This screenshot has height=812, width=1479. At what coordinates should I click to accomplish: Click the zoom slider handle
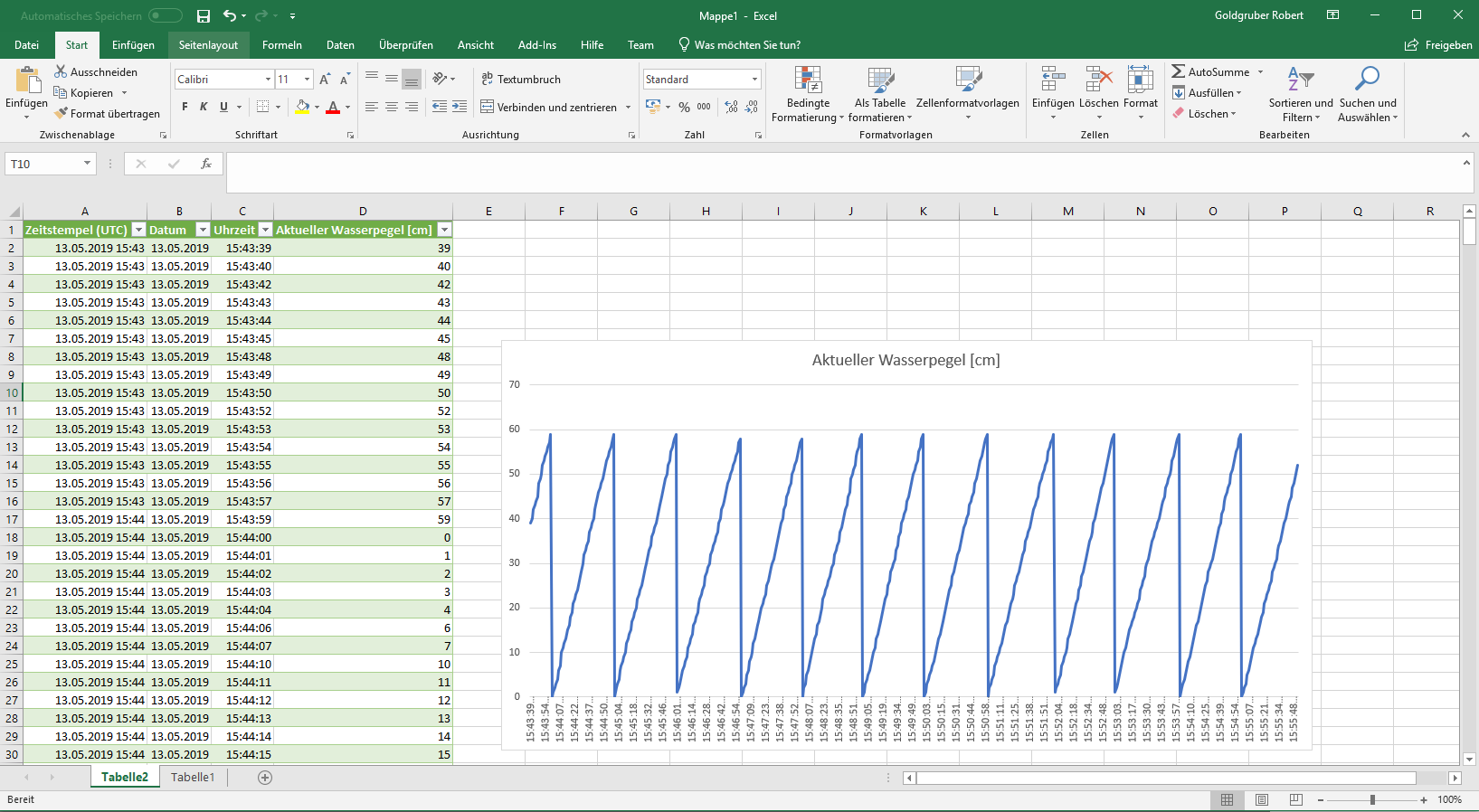(1372, 799)
